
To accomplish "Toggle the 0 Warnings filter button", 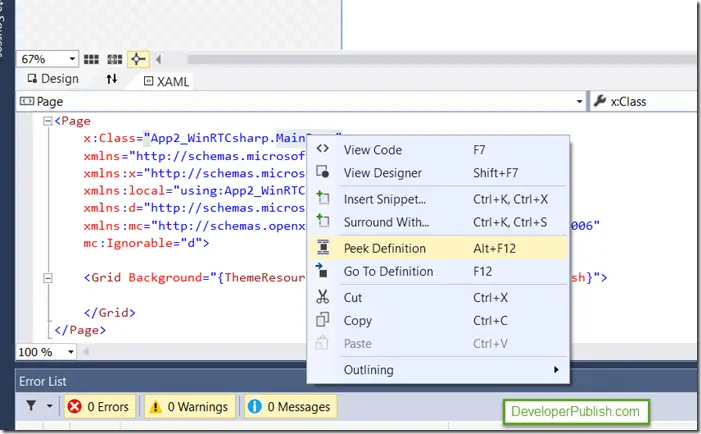I will click(x=190, y=406).
